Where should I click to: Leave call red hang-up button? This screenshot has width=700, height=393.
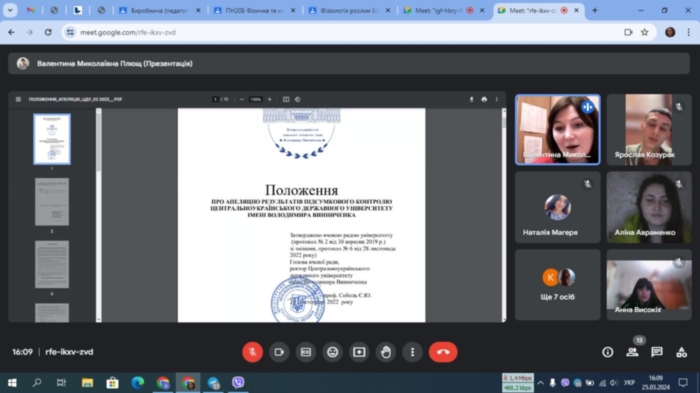443,352
